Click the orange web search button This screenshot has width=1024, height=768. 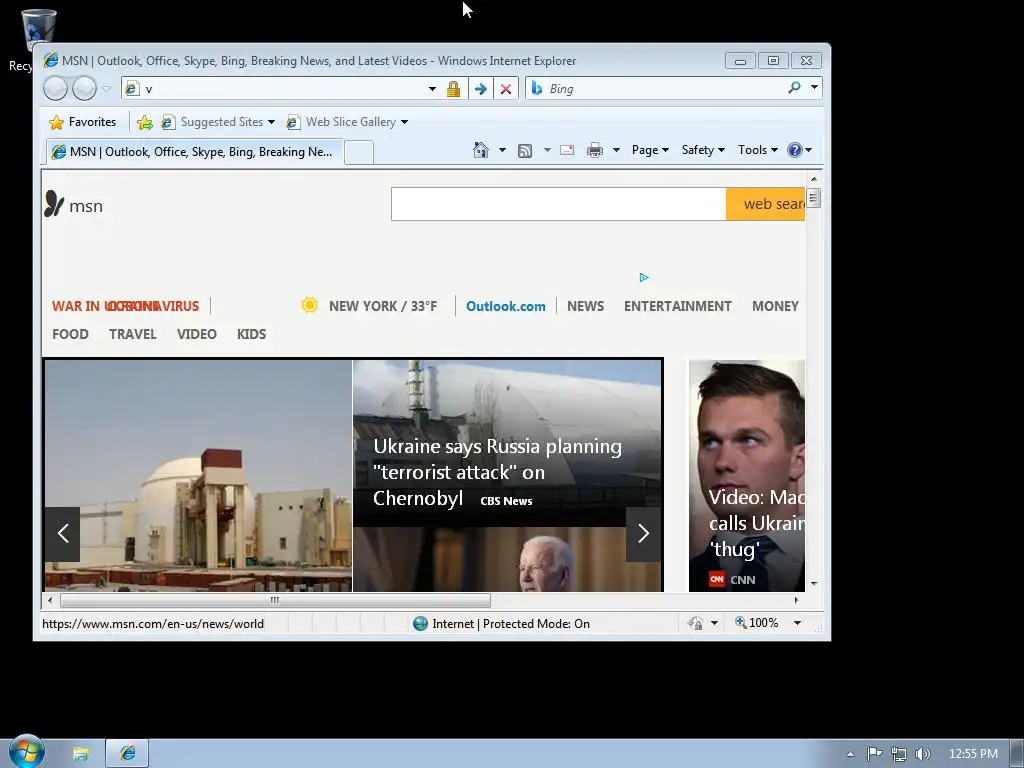click(765, 204)
